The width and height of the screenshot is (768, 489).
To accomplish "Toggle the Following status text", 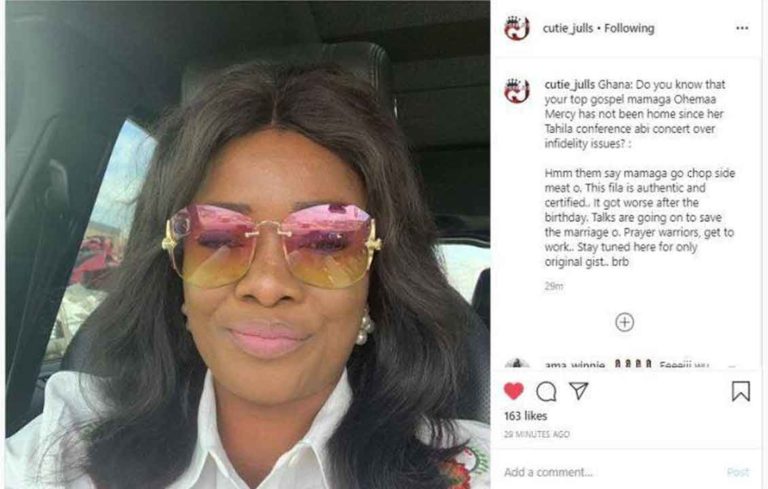I will [629, 28].
